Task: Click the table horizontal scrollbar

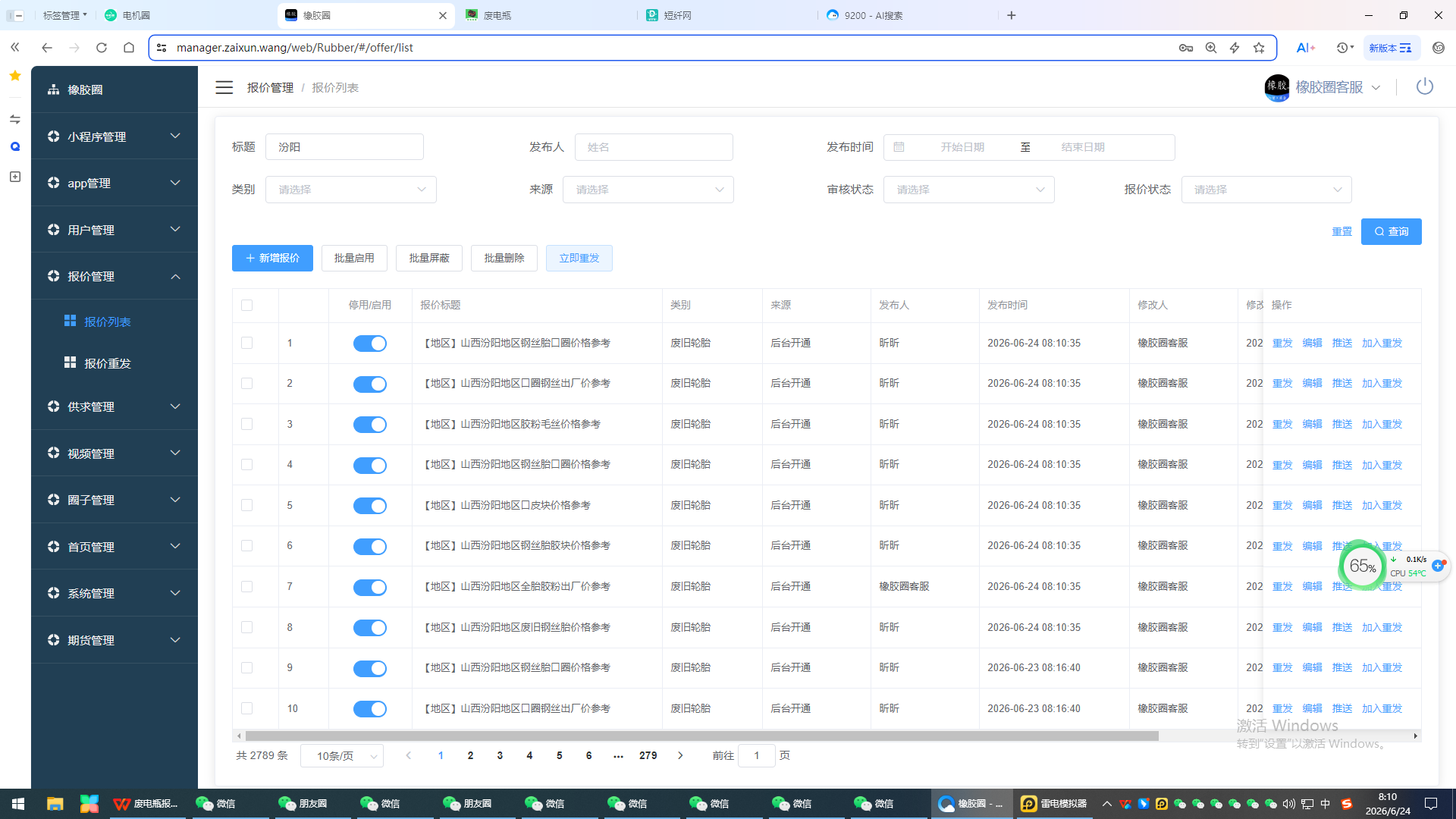Action: coord(701,736)
